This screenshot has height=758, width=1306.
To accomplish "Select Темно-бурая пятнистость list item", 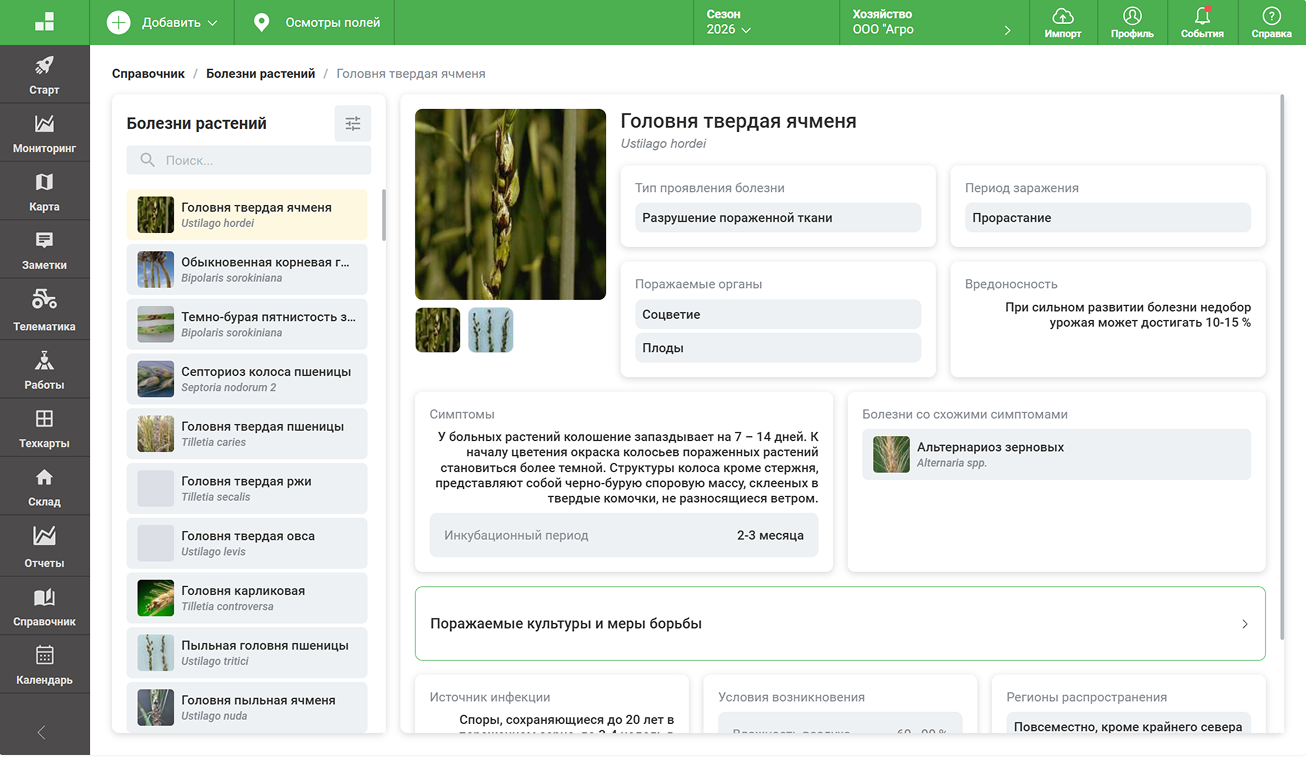I will point(247,324).
